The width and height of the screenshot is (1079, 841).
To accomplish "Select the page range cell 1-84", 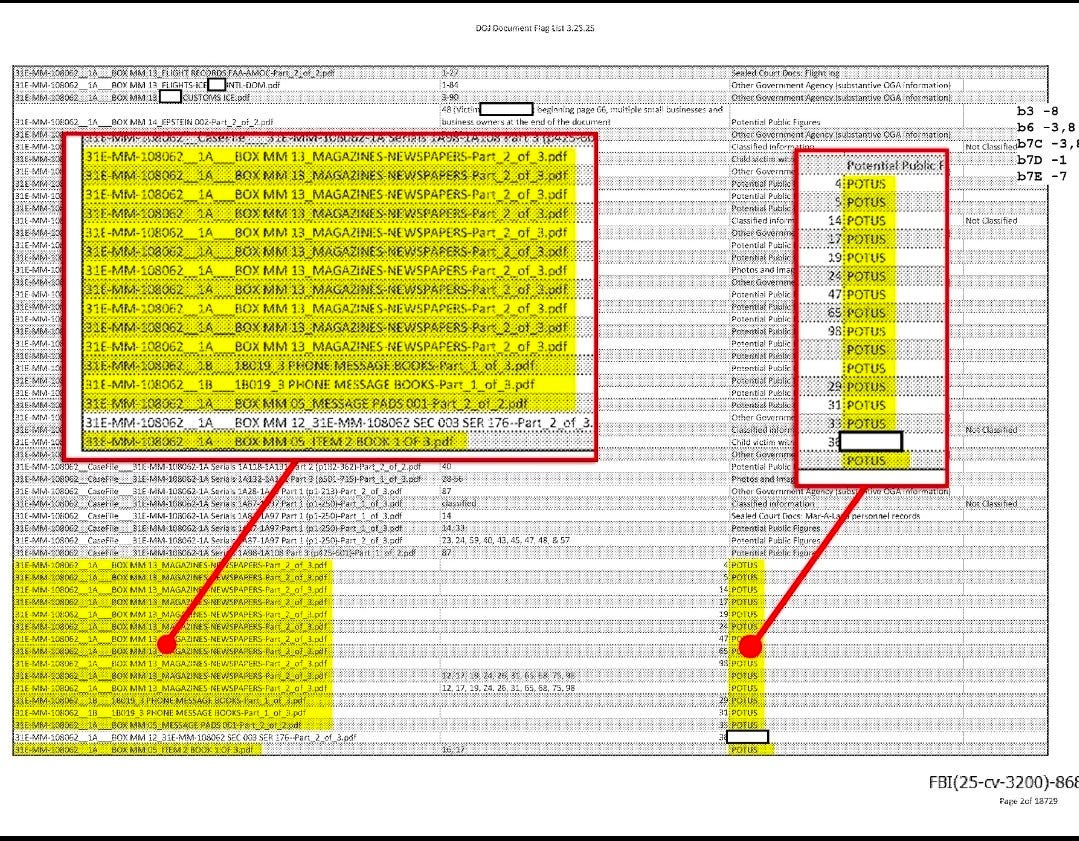I will pyautogui.click(x=449, y=85).
